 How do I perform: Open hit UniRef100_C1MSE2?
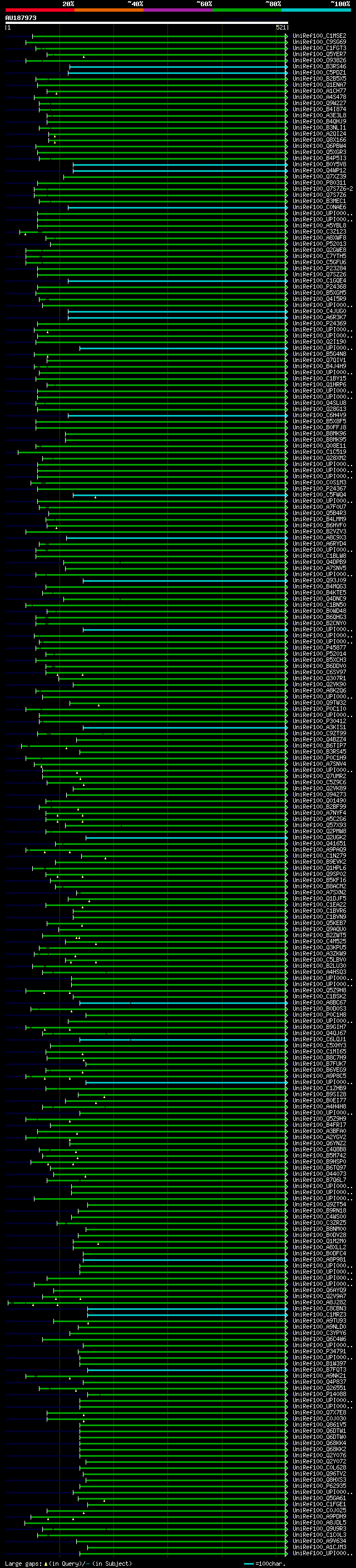pyautogui.click(x=319, y=36)
